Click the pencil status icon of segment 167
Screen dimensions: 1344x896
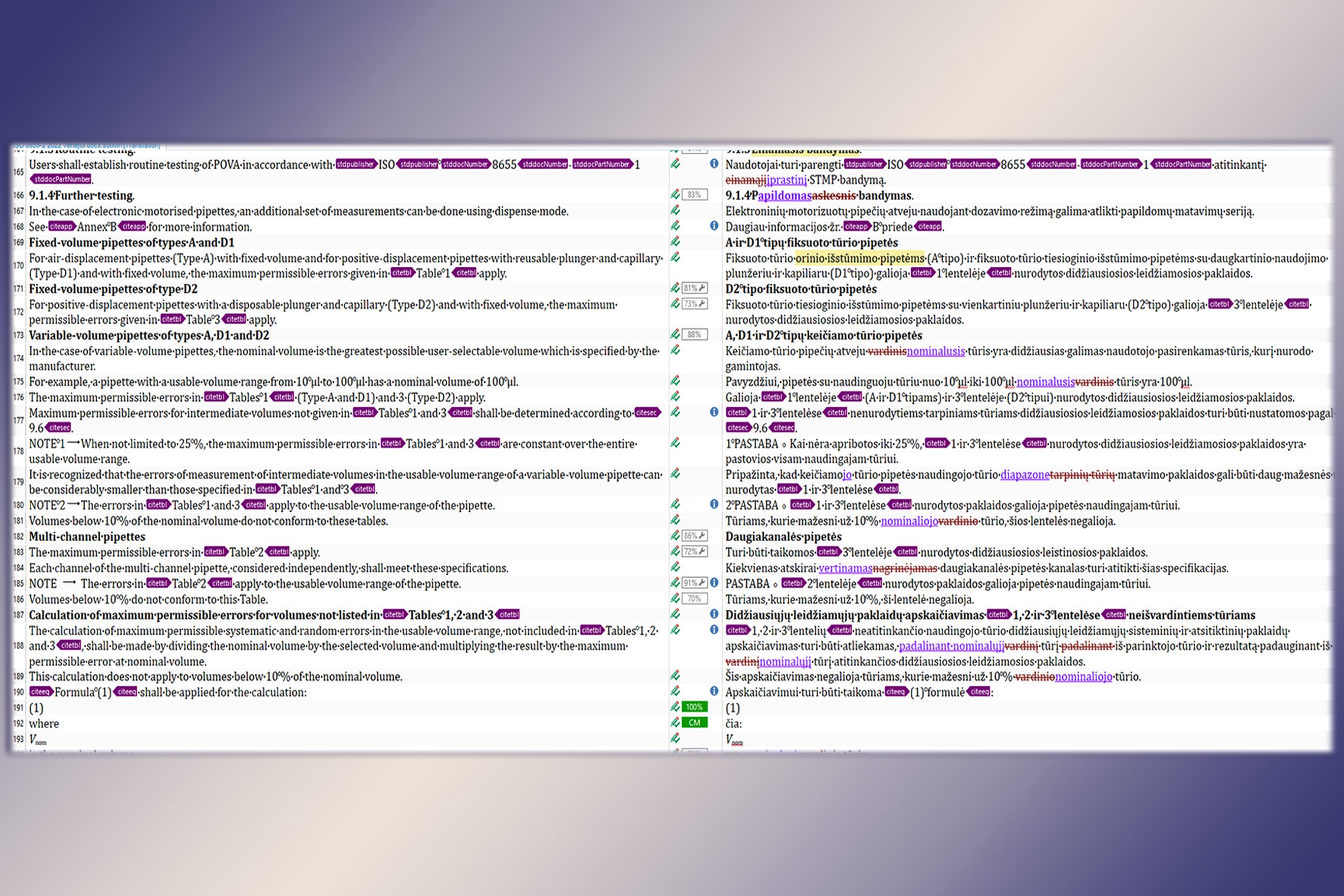(x=676, y=210)
